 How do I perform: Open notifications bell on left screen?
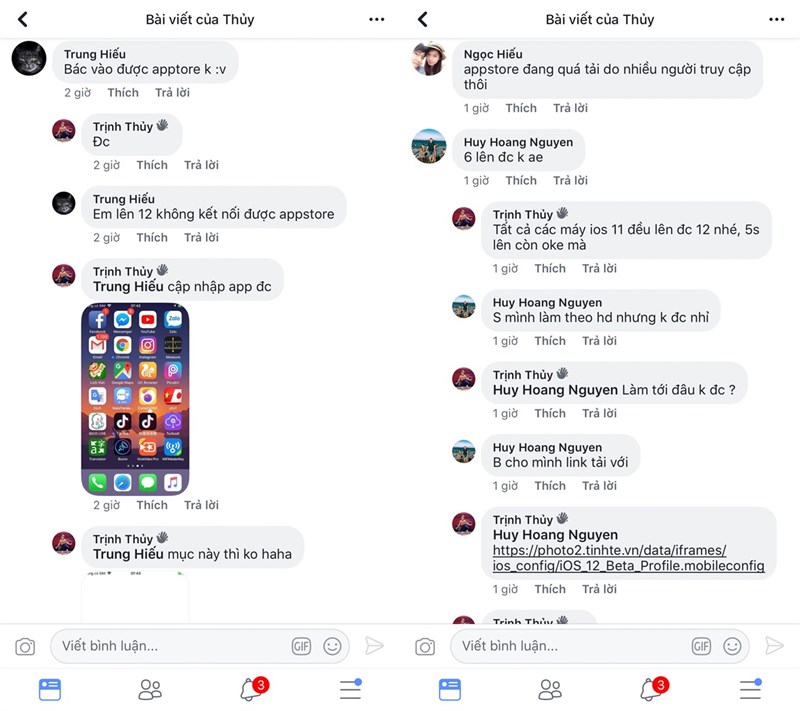254,689
